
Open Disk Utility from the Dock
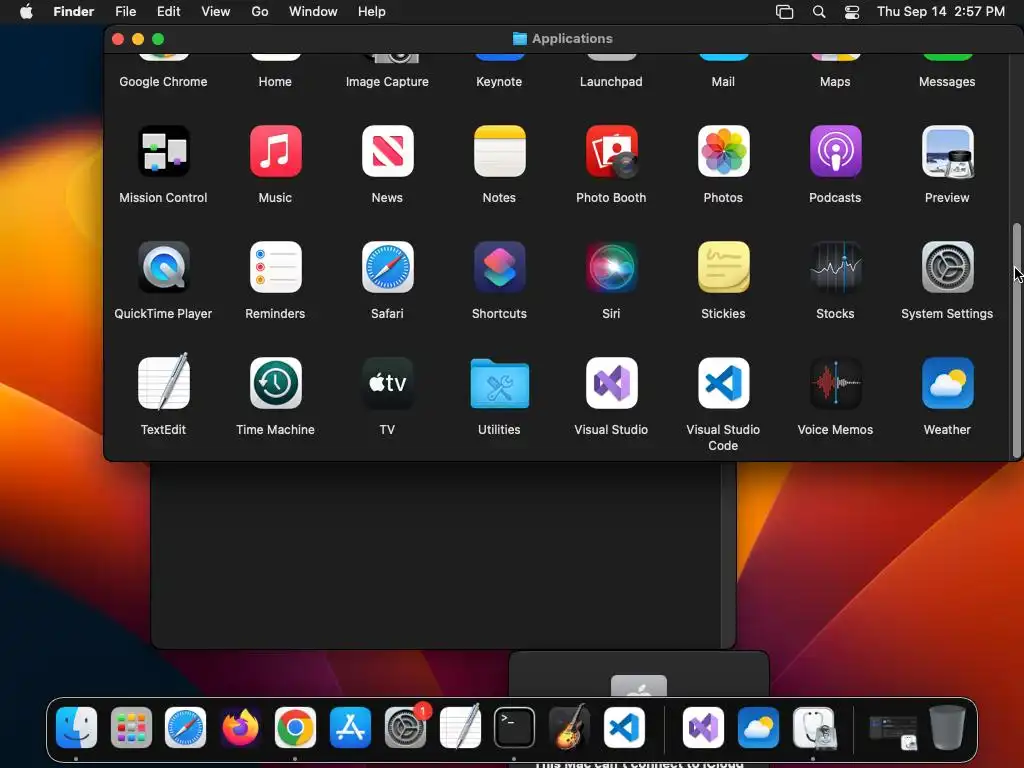point(814,728)
